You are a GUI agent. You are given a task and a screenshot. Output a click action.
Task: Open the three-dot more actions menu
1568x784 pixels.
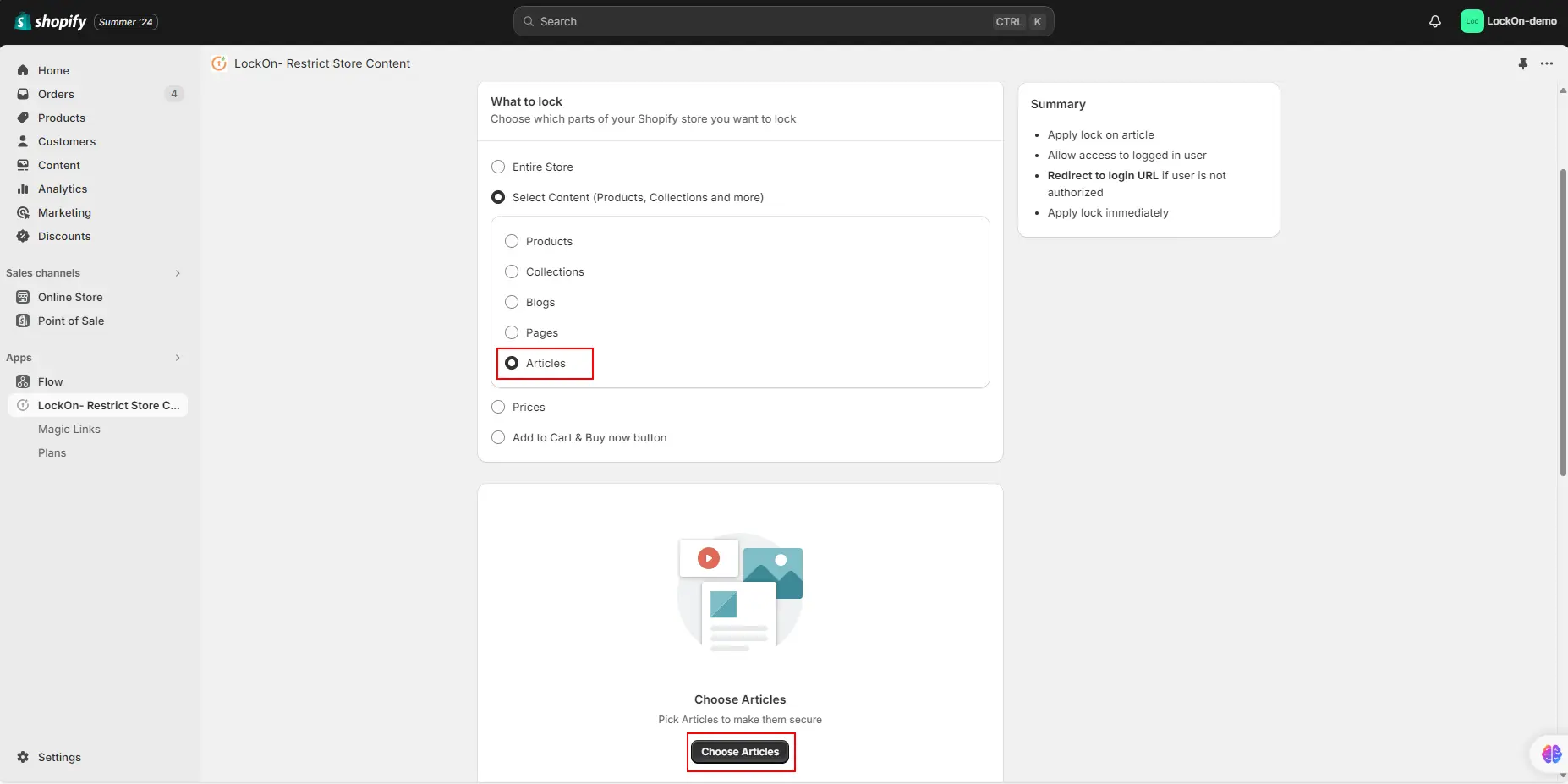pos(1547,63)
